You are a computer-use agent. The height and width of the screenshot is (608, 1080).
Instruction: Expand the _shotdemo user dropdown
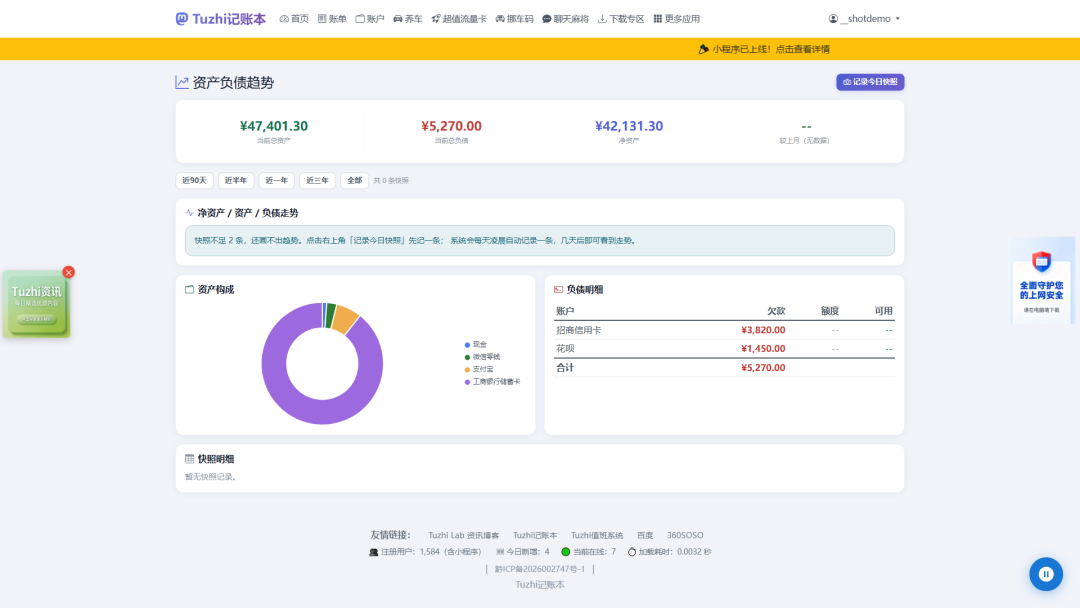[x=864, y=19]
